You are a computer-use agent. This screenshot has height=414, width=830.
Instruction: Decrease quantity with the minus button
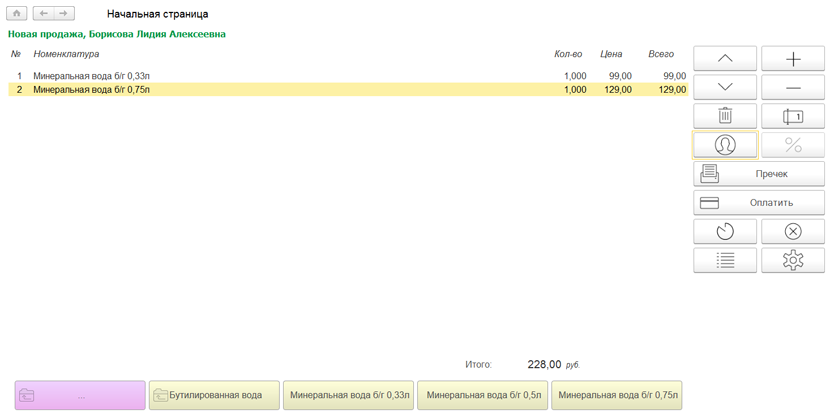tap(793, 88)
